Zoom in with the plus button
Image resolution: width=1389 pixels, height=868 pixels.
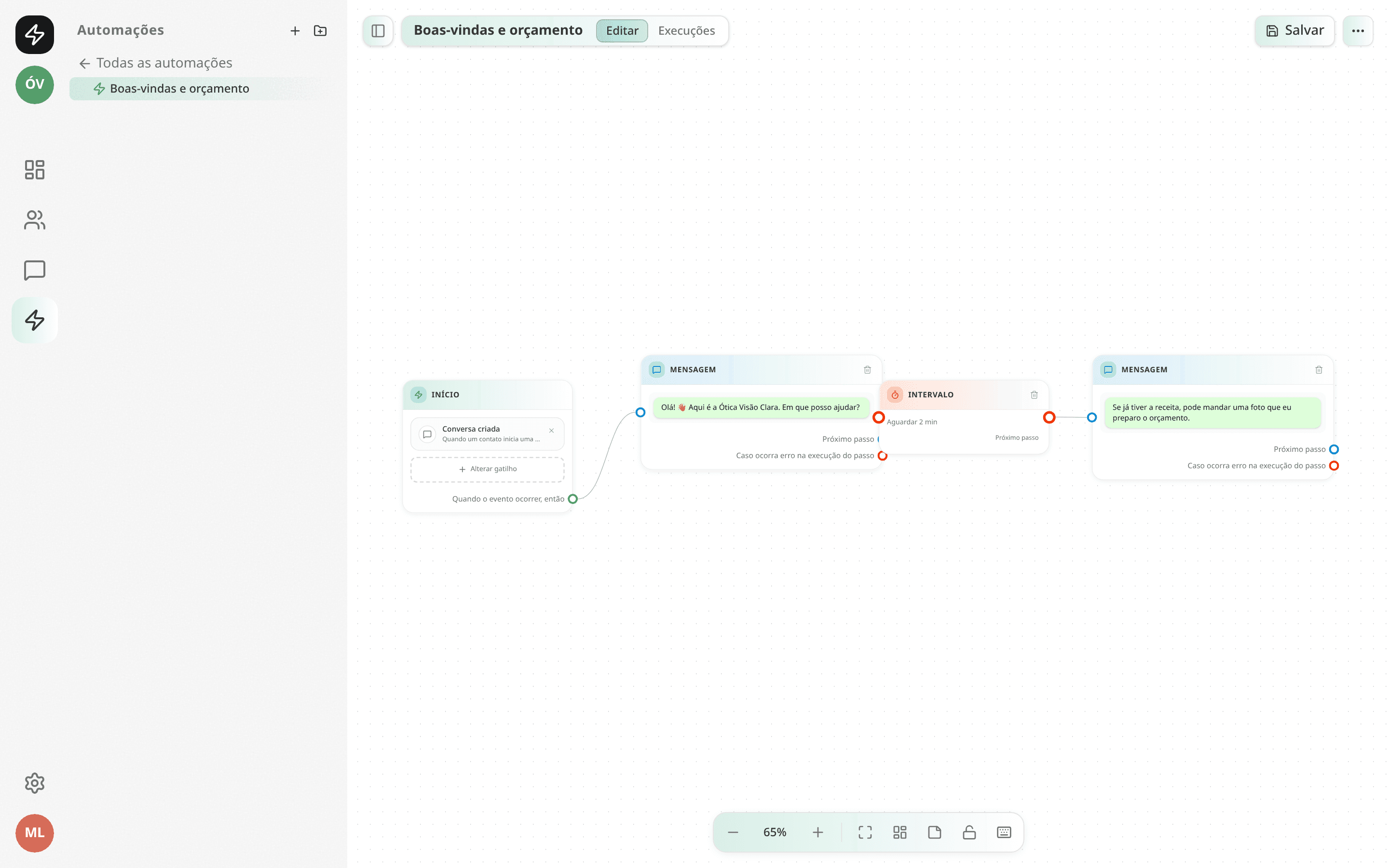point(818,832)
